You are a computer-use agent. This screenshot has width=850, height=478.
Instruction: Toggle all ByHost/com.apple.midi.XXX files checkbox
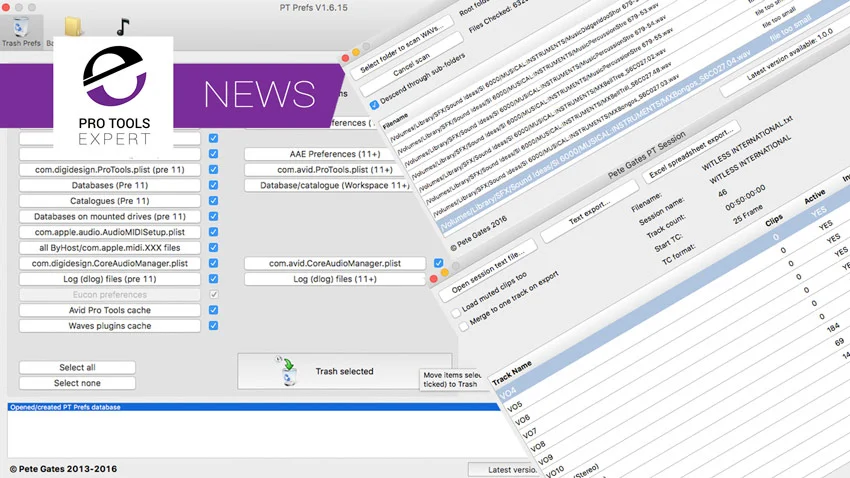[214, 248]
